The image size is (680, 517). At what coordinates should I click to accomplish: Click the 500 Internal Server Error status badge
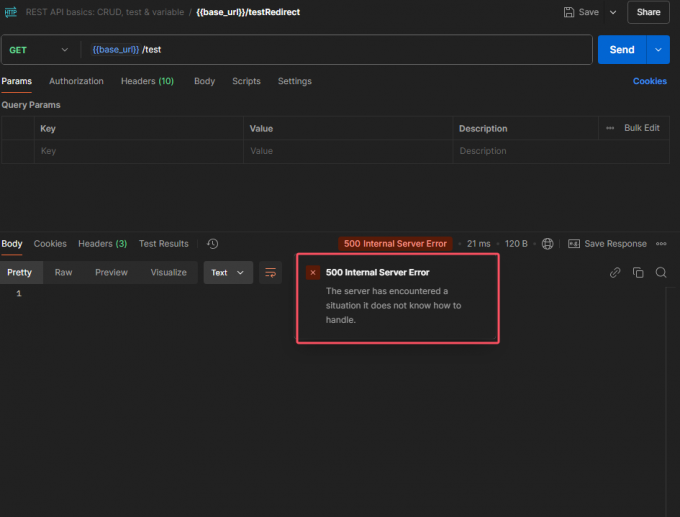(x=395, y=244)
